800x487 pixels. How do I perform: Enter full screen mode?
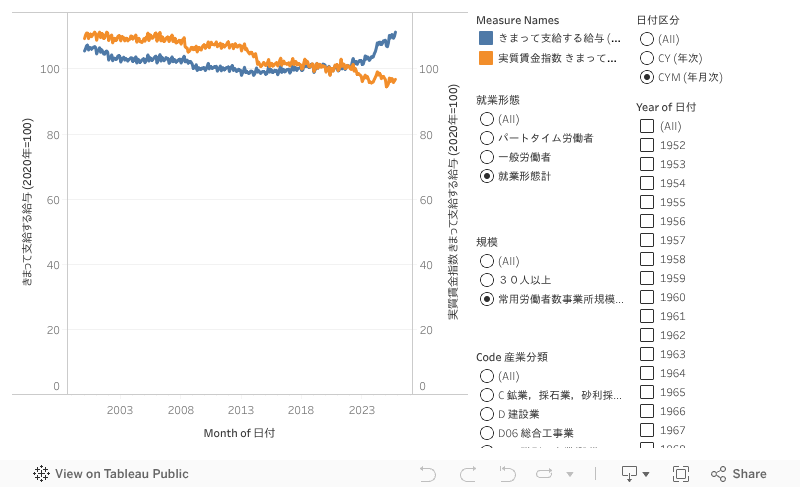point(681,474)
